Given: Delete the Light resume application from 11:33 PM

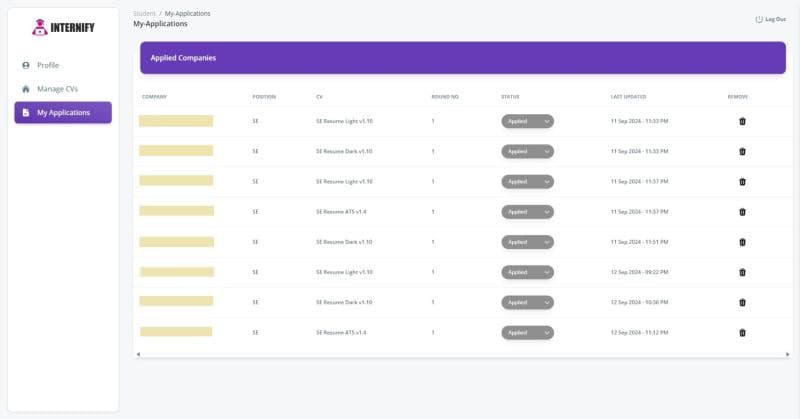Looking at the screenshot, I should [742, 121].
